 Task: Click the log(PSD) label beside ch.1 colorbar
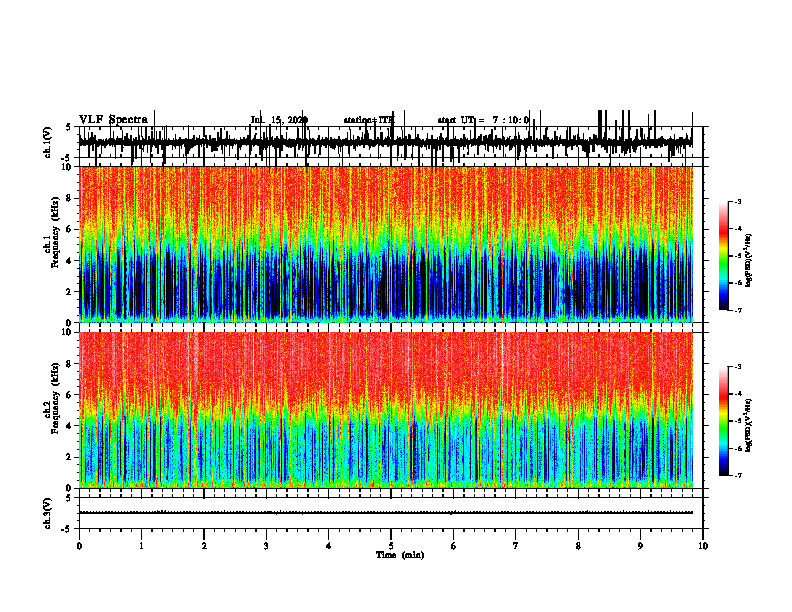coord(749,261)
